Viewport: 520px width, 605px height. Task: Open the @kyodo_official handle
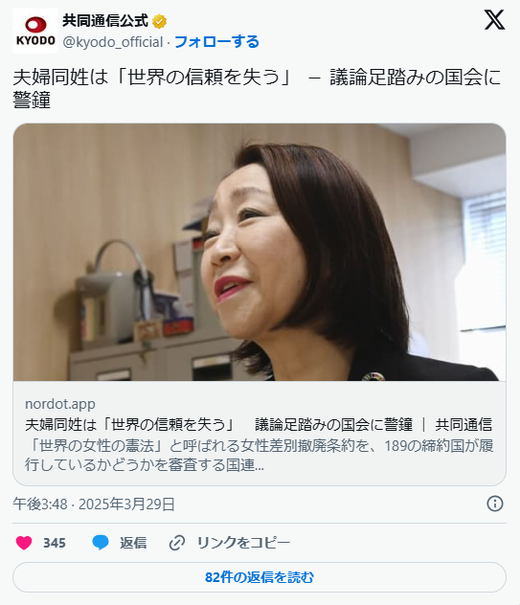click(113, 42)
